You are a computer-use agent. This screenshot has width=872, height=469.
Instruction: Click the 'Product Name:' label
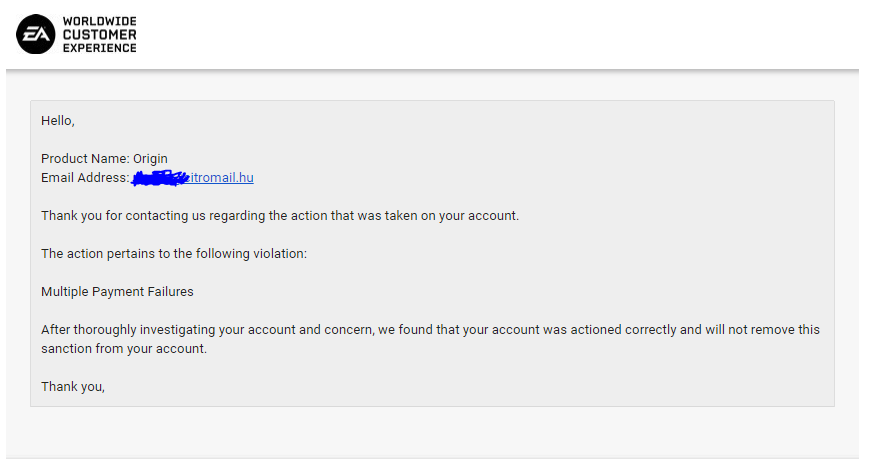point(85,159)
